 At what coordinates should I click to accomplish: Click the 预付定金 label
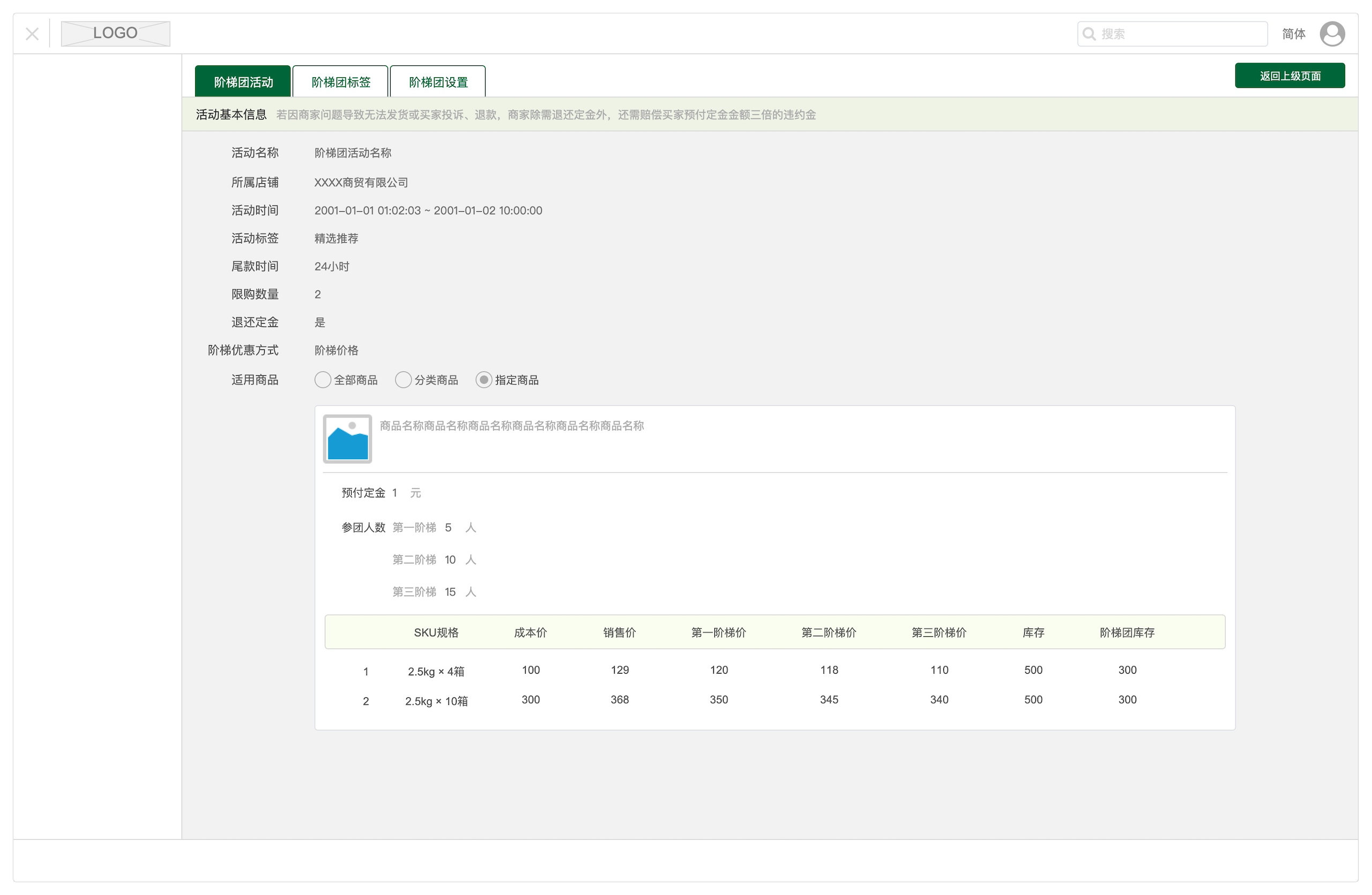click(x=363, y=493)
